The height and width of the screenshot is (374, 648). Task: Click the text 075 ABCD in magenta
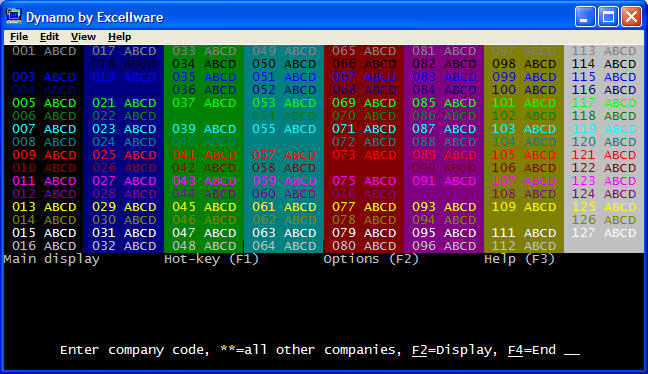pos(364,181)
